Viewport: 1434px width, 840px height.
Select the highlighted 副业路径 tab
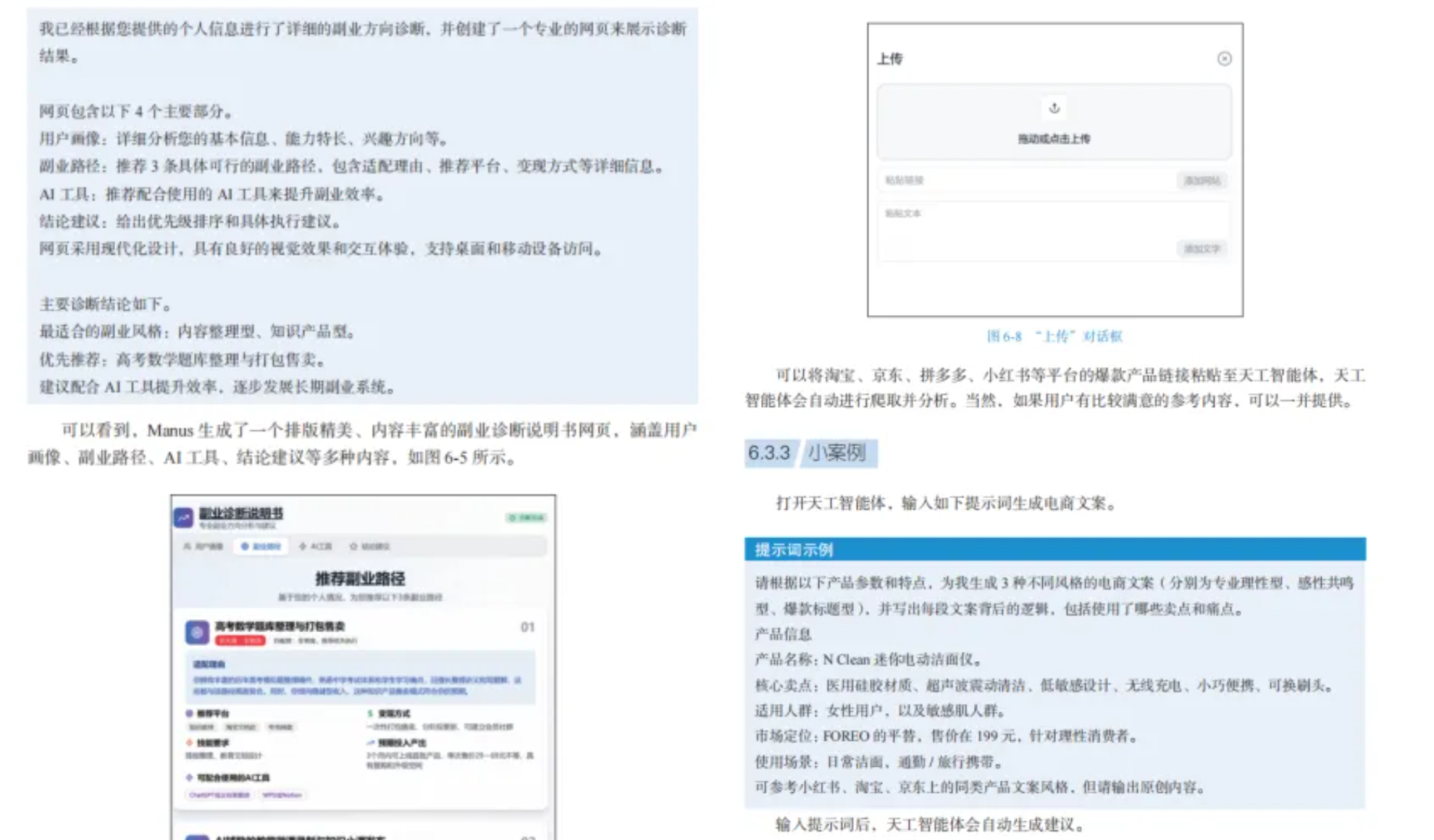pyautogui.click(x=261, y=546)
